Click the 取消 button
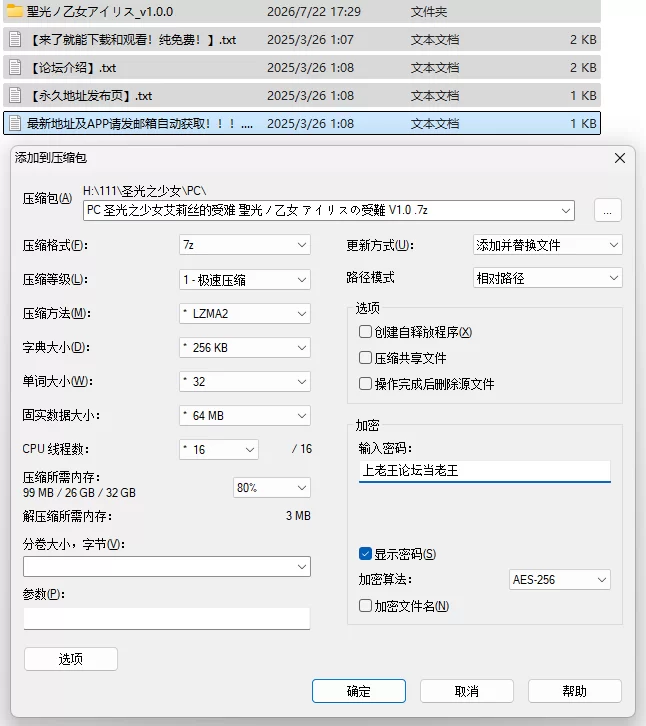Screen dimensions: 646x726 coord(467,691)
